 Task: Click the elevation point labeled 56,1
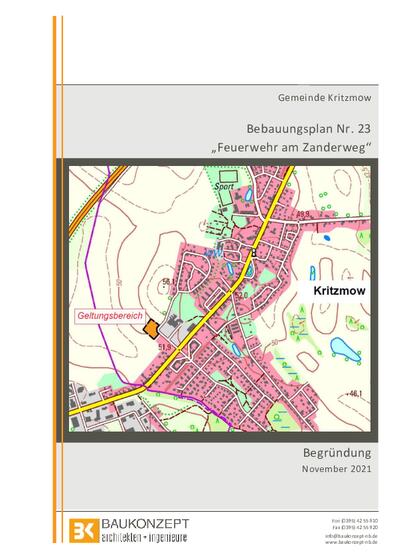point(169,282)
